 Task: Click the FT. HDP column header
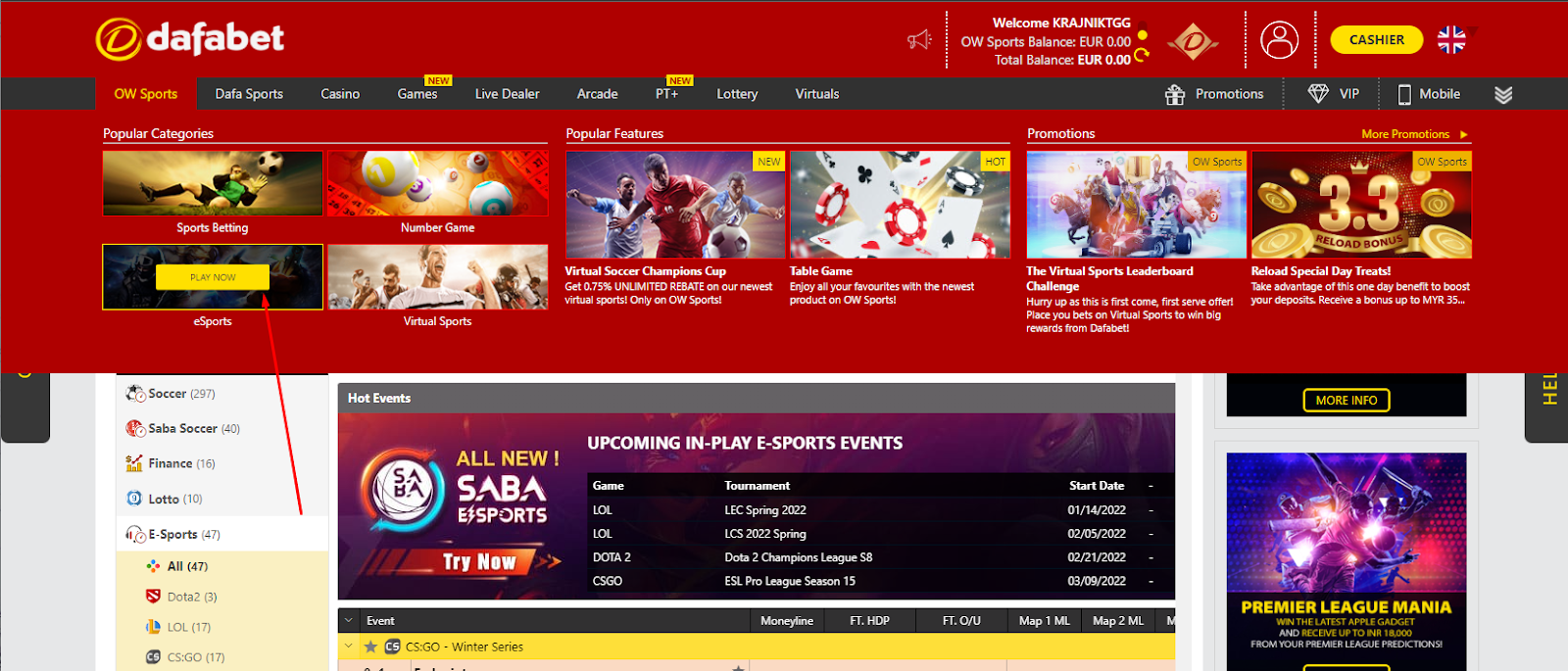pos(869,620)
